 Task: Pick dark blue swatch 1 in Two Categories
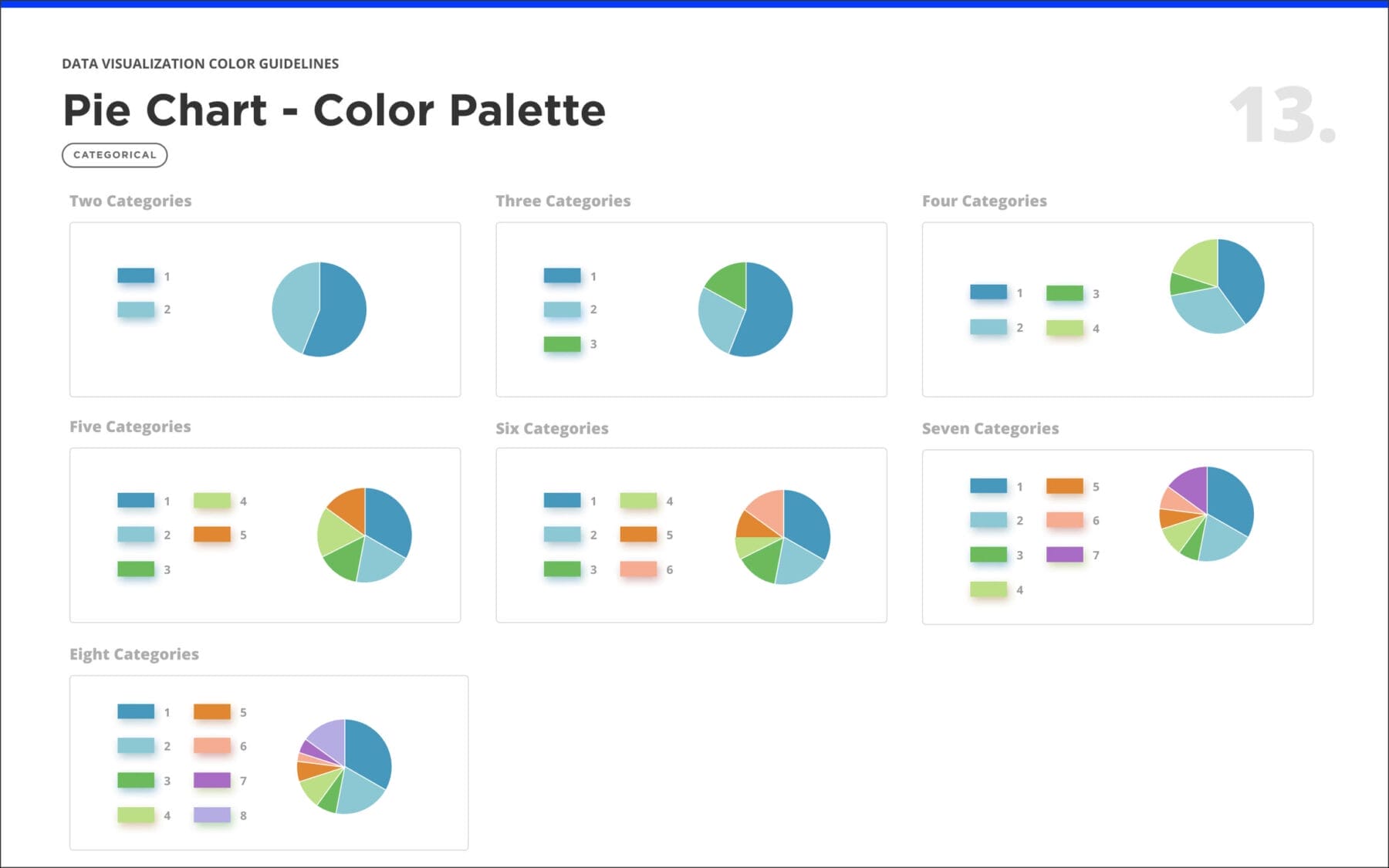pos(136,275)
